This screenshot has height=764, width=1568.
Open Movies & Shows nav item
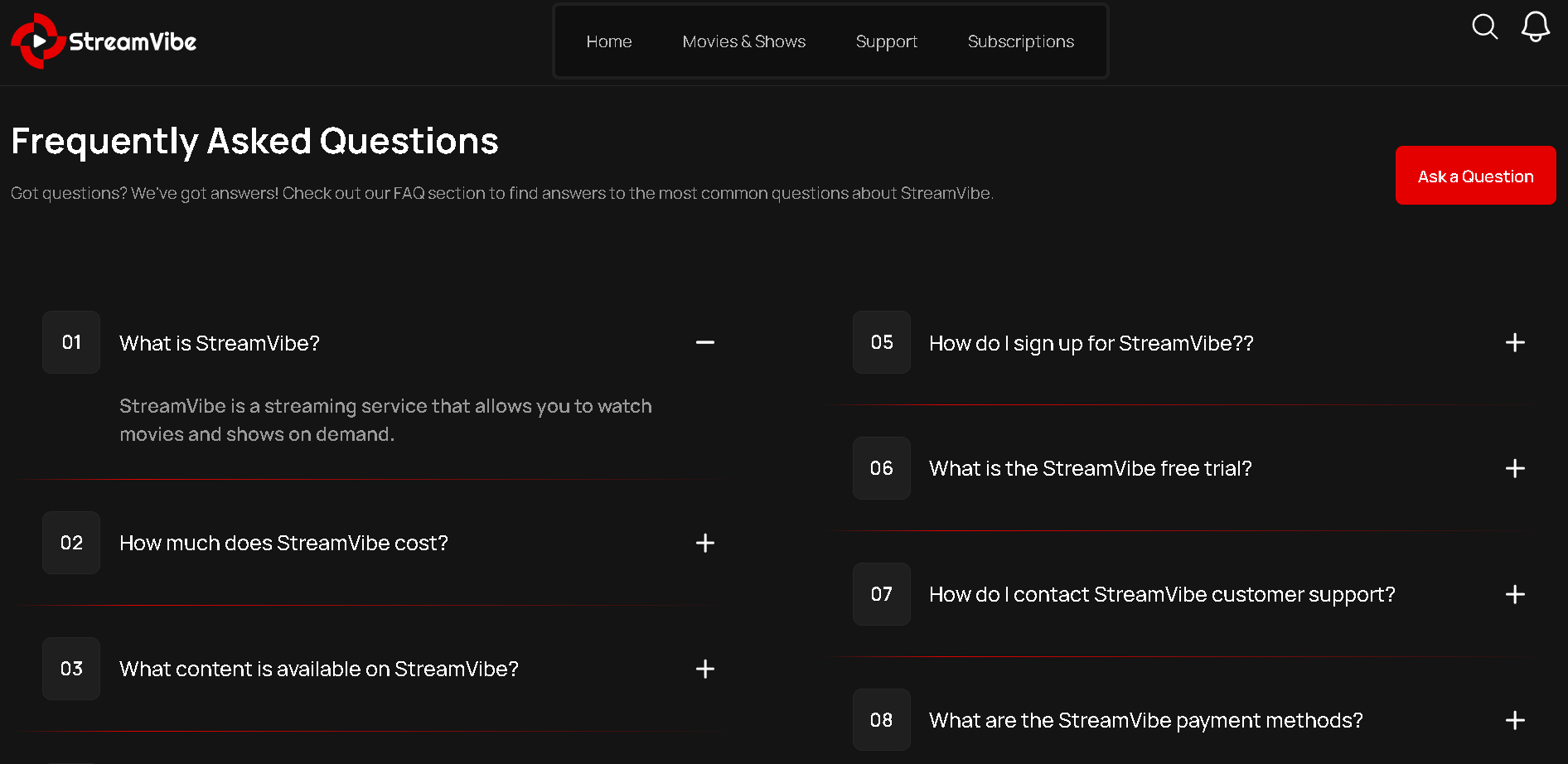pos(744,41)
